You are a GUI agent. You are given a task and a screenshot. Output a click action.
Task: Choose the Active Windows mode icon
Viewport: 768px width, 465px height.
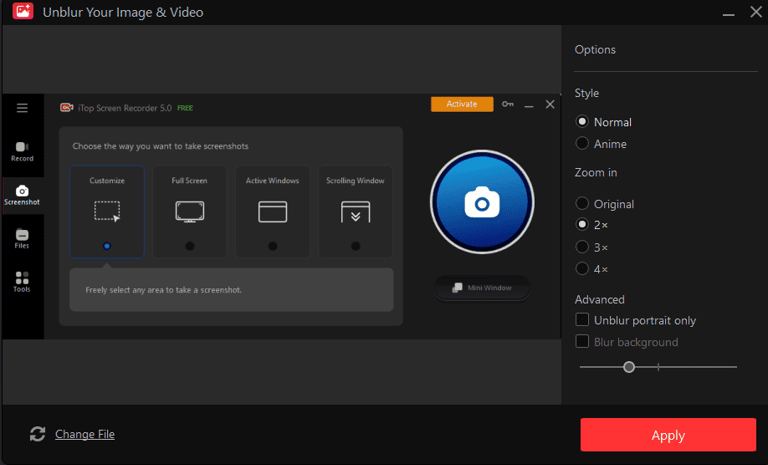pyautogui.click(x=272, y=212)
